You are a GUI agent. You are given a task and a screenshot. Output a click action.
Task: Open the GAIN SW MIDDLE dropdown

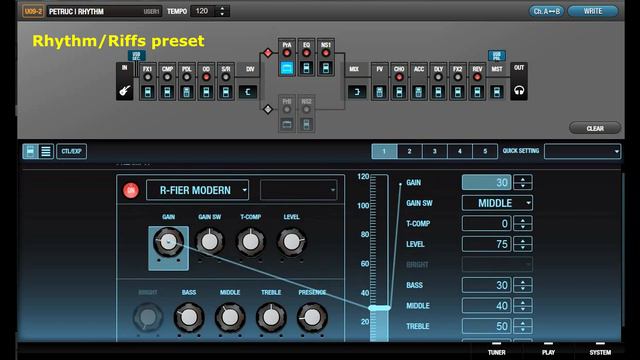(497, 203)
